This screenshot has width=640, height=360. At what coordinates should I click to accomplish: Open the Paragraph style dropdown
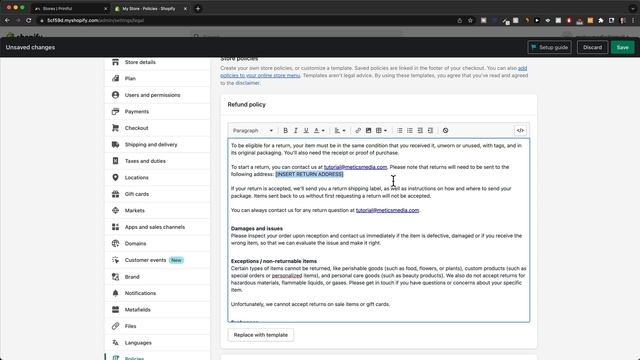[253, 131]
